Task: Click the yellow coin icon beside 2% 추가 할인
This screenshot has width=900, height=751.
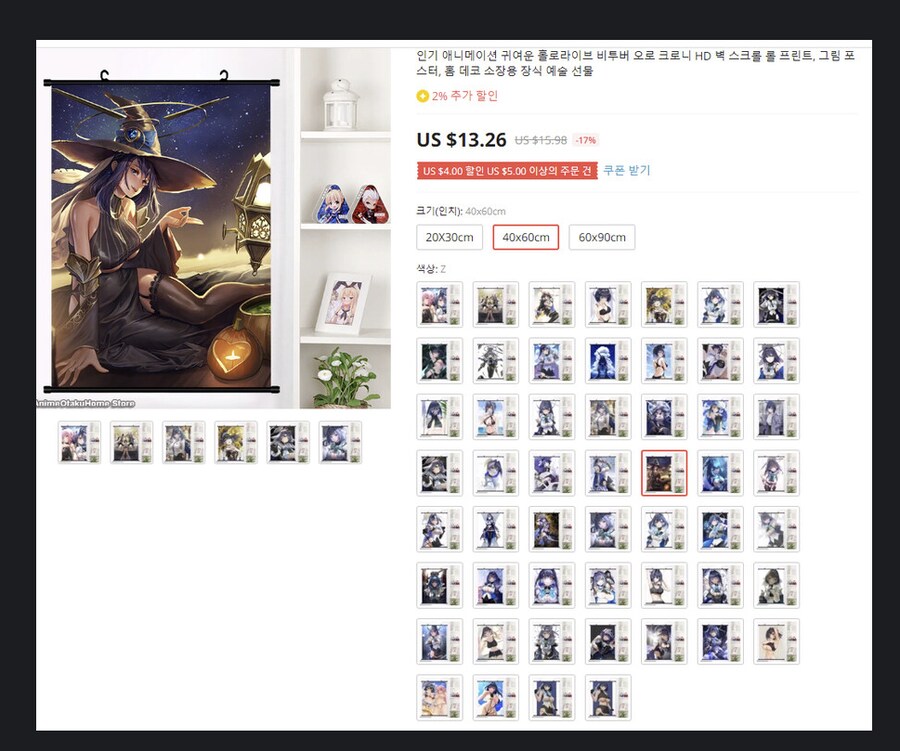Action: coord(422,96)
